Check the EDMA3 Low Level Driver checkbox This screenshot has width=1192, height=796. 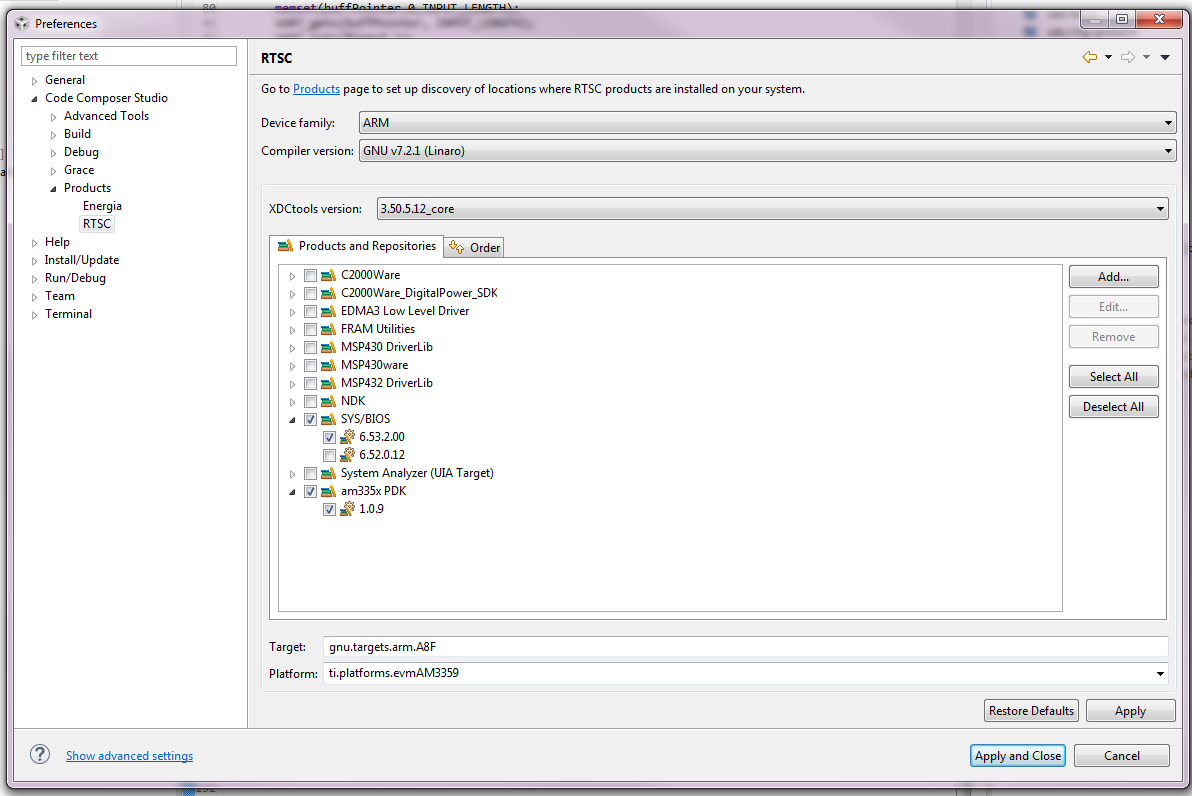pyautogui.click(x=310, y=311)
